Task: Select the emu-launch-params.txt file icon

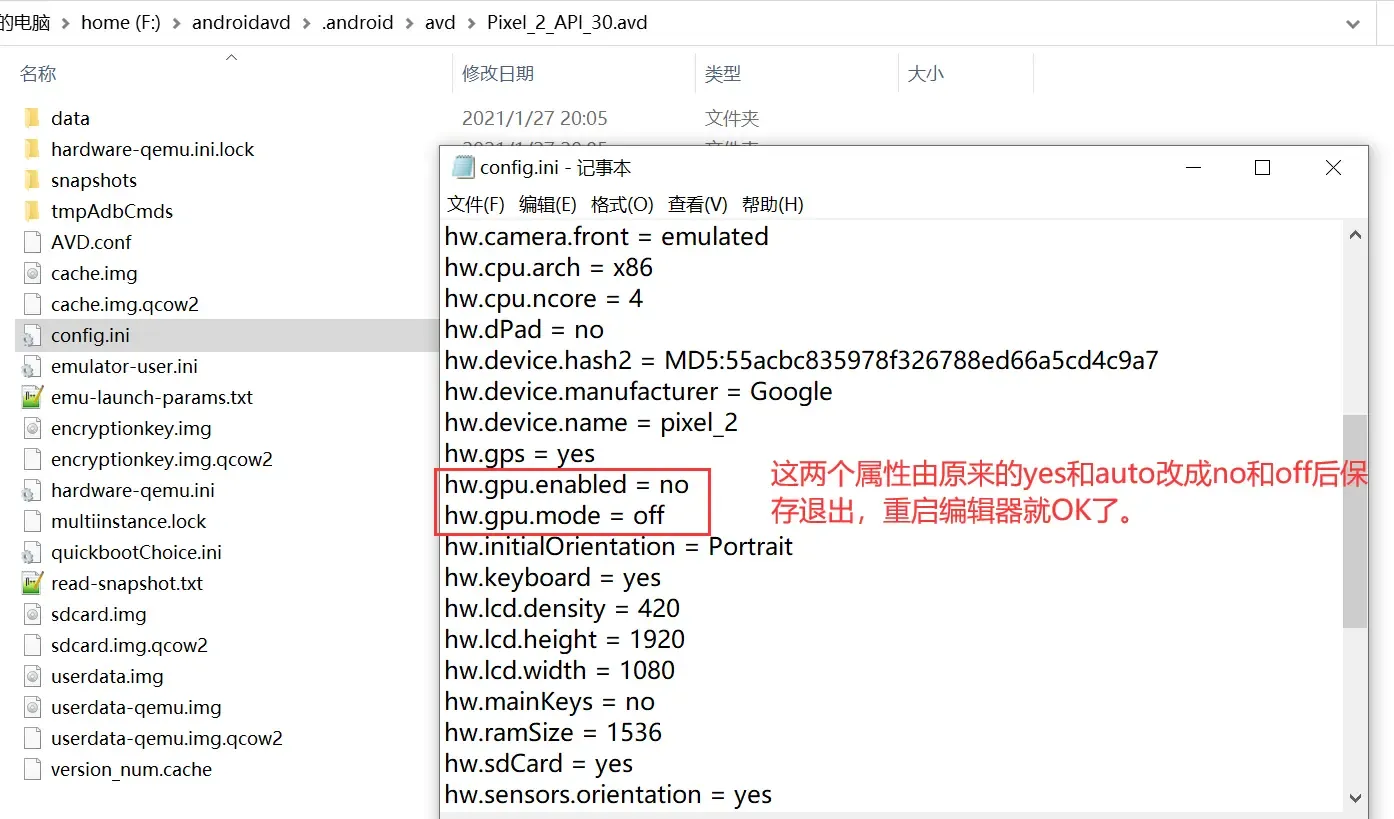Action: click(x=33, y=397)
